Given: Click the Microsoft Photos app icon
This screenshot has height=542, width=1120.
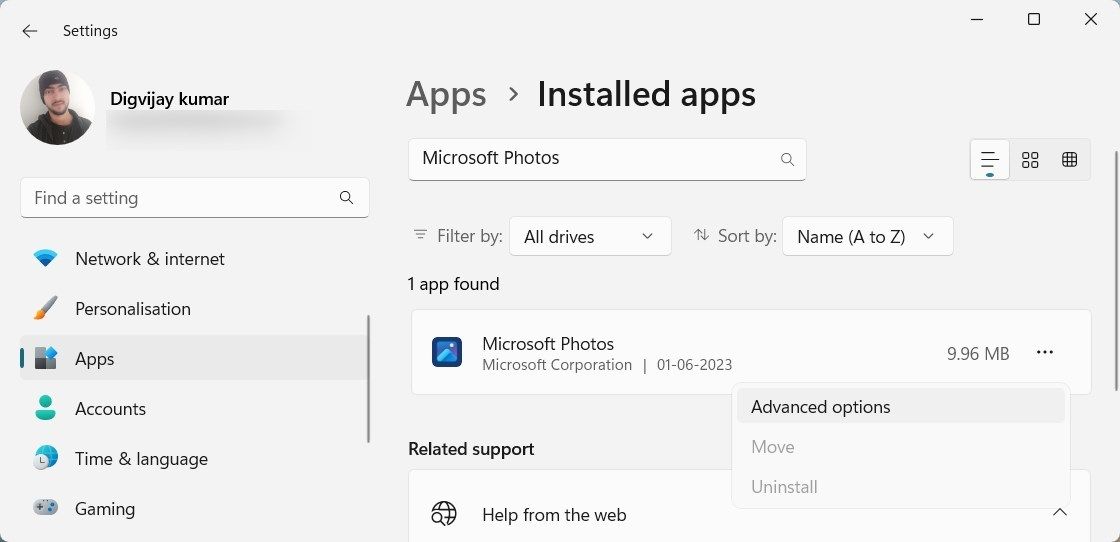Looking at the screenshot, I should click(x=447, y=352).
